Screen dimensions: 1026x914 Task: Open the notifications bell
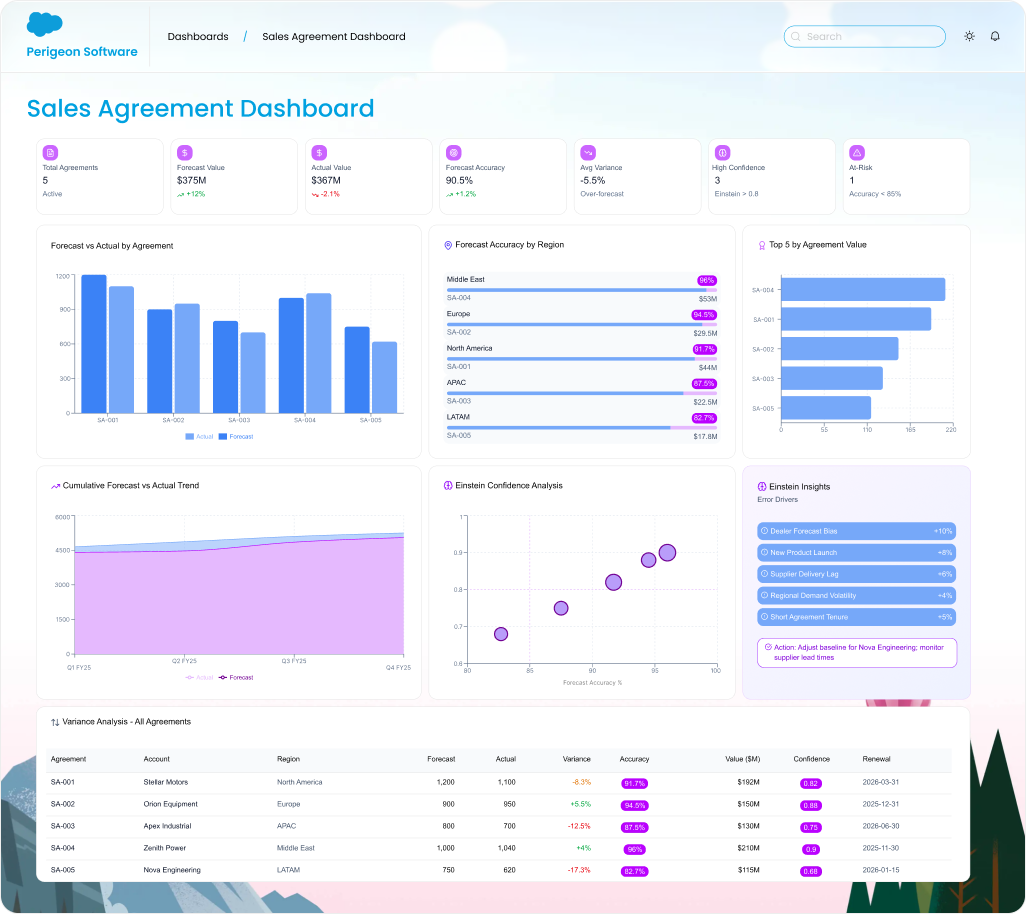[x=995, y=36]
